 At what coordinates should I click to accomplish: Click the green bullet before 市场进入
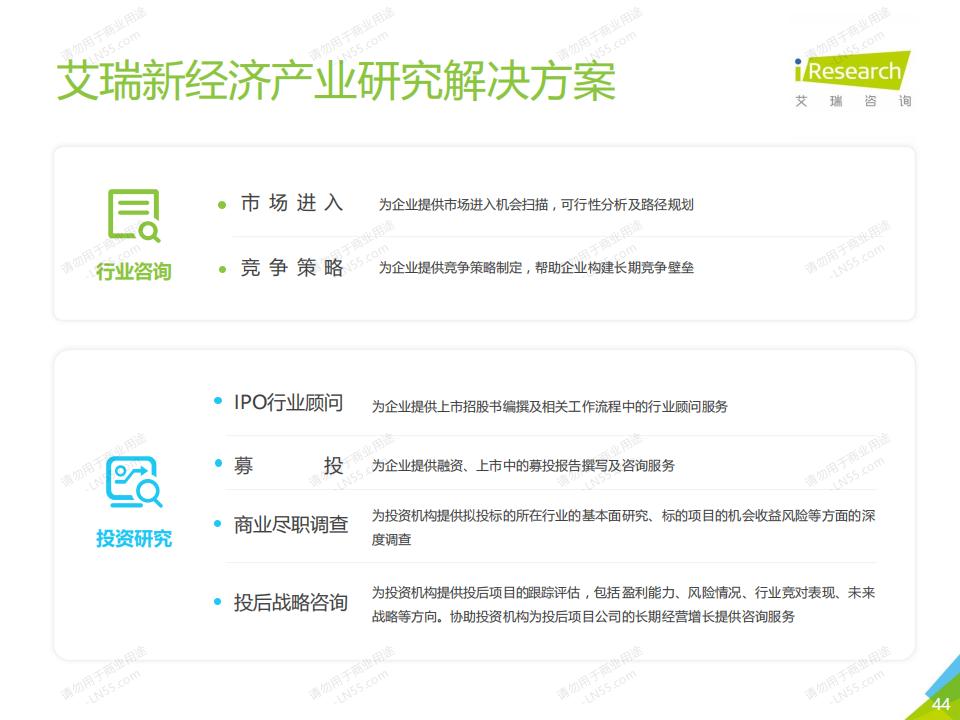(x=222, y=205)
